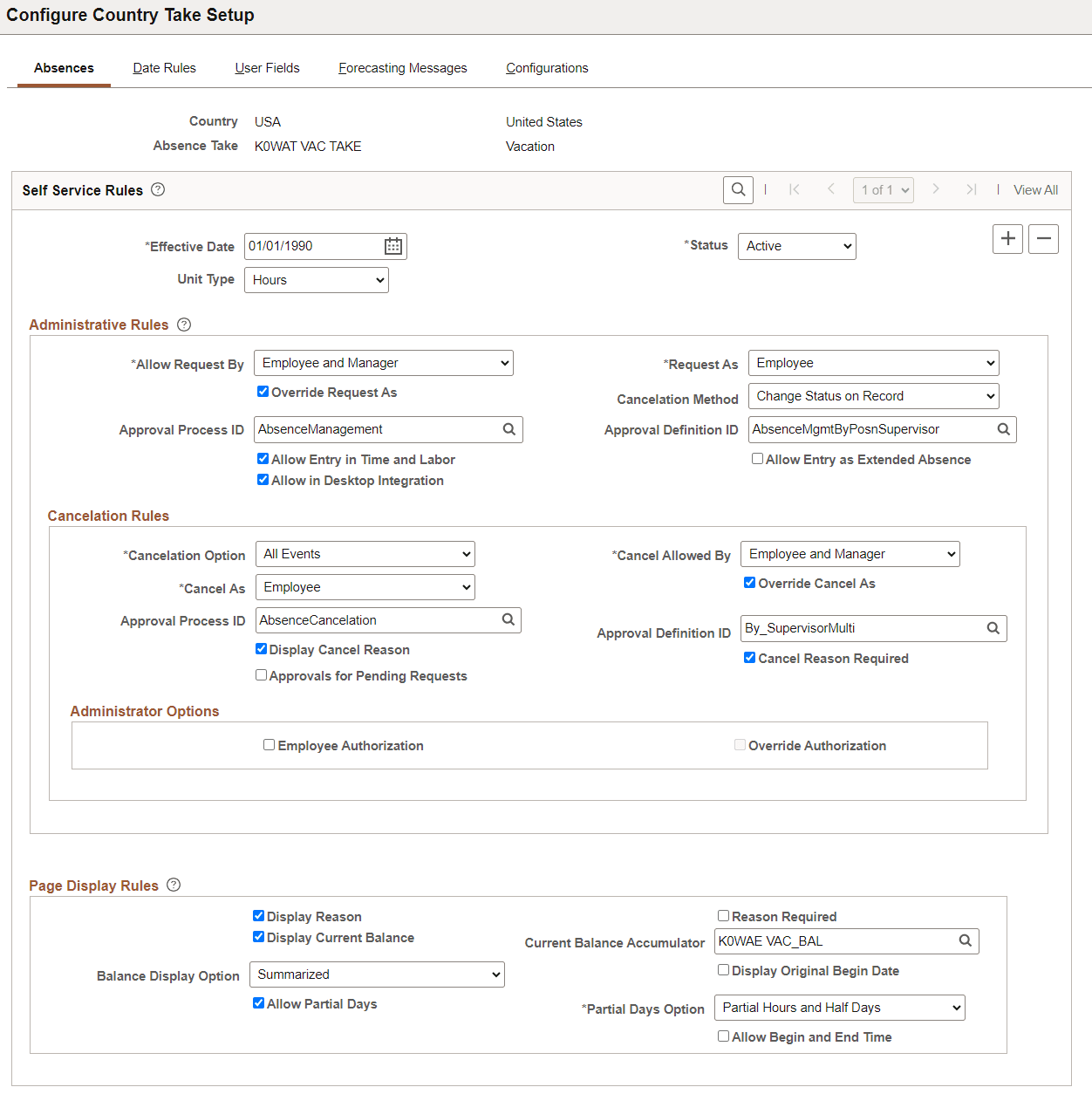
Task: Change the row selector showing 1 of 1
Action: pyautogui.click(x=883, y=189)
